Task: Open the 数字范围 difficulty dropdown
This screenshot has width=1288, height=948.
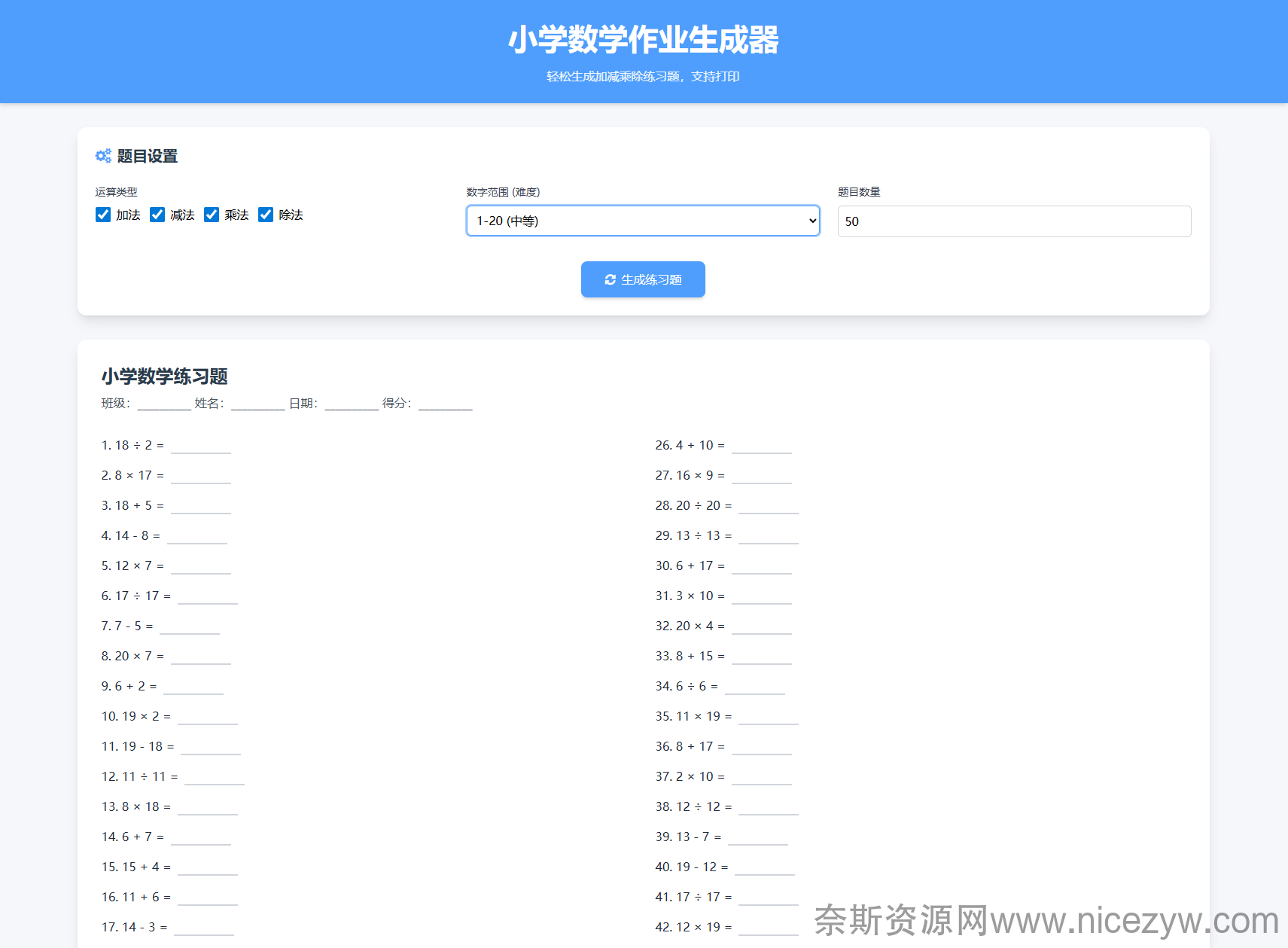Action: coord(642,221)
